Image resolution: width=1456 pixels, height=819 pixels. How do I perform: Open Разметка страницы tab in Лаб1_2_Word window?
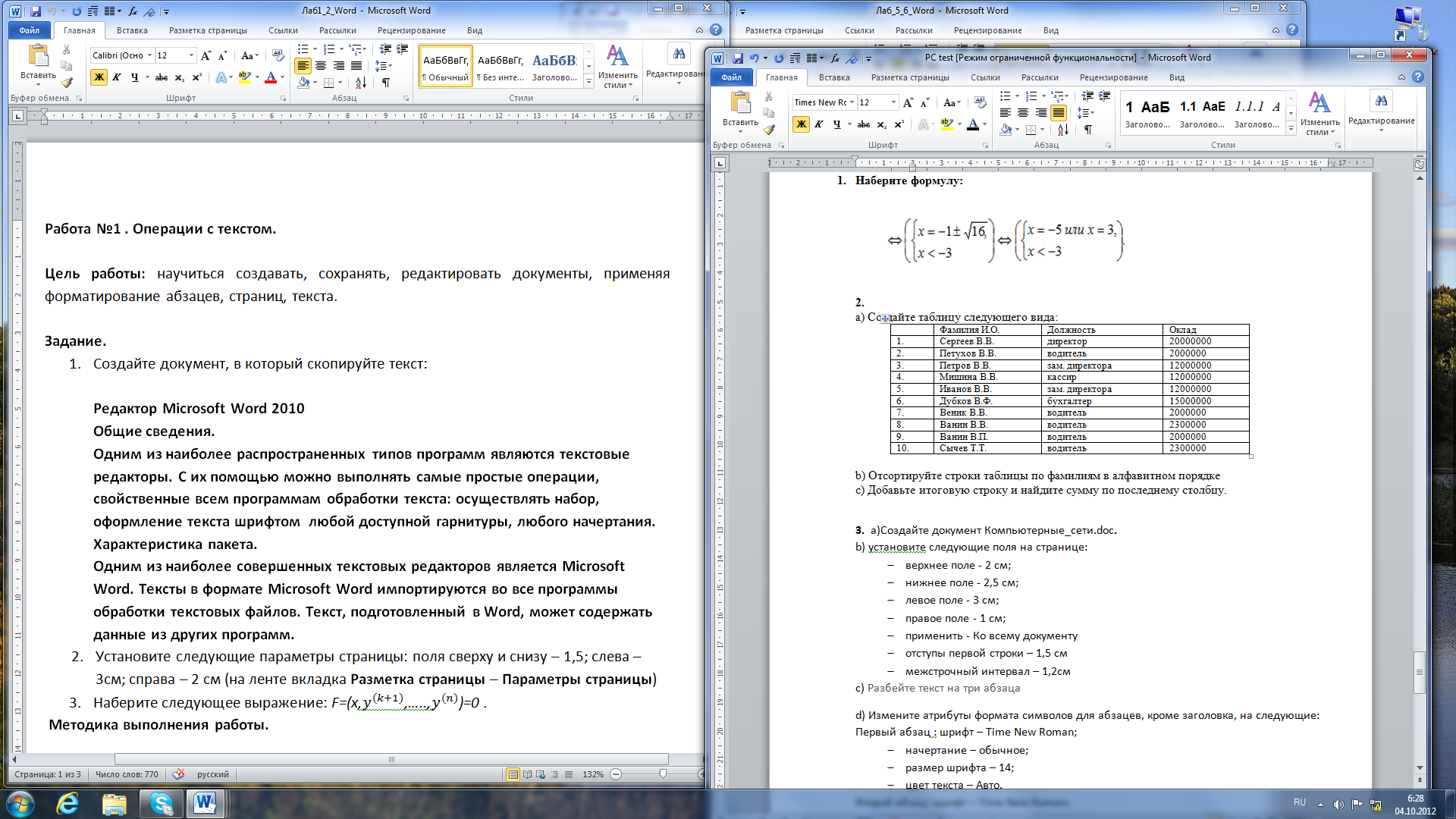click(208, 30)
